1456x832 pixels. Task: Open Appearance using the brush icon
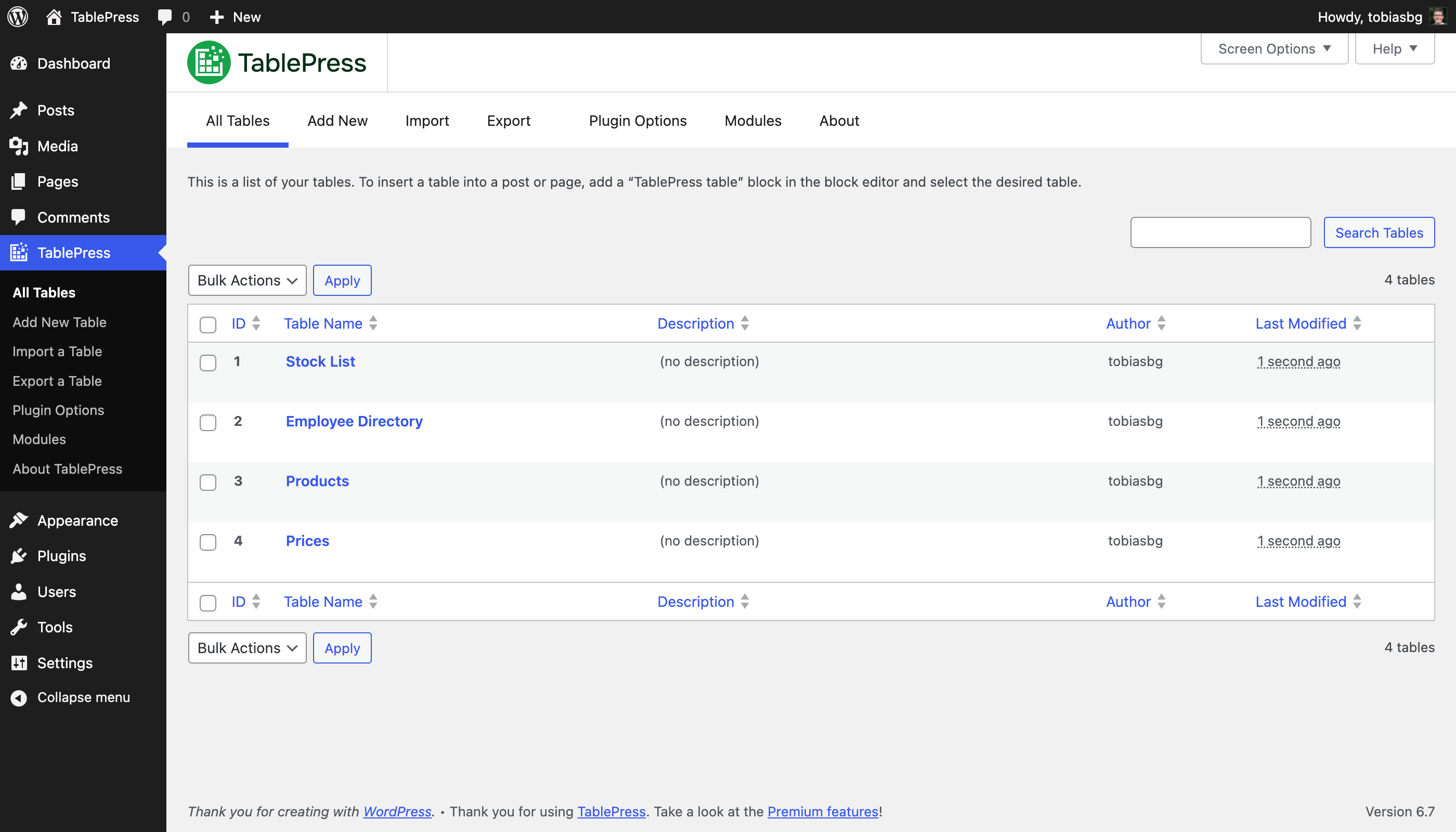[19, 520]
